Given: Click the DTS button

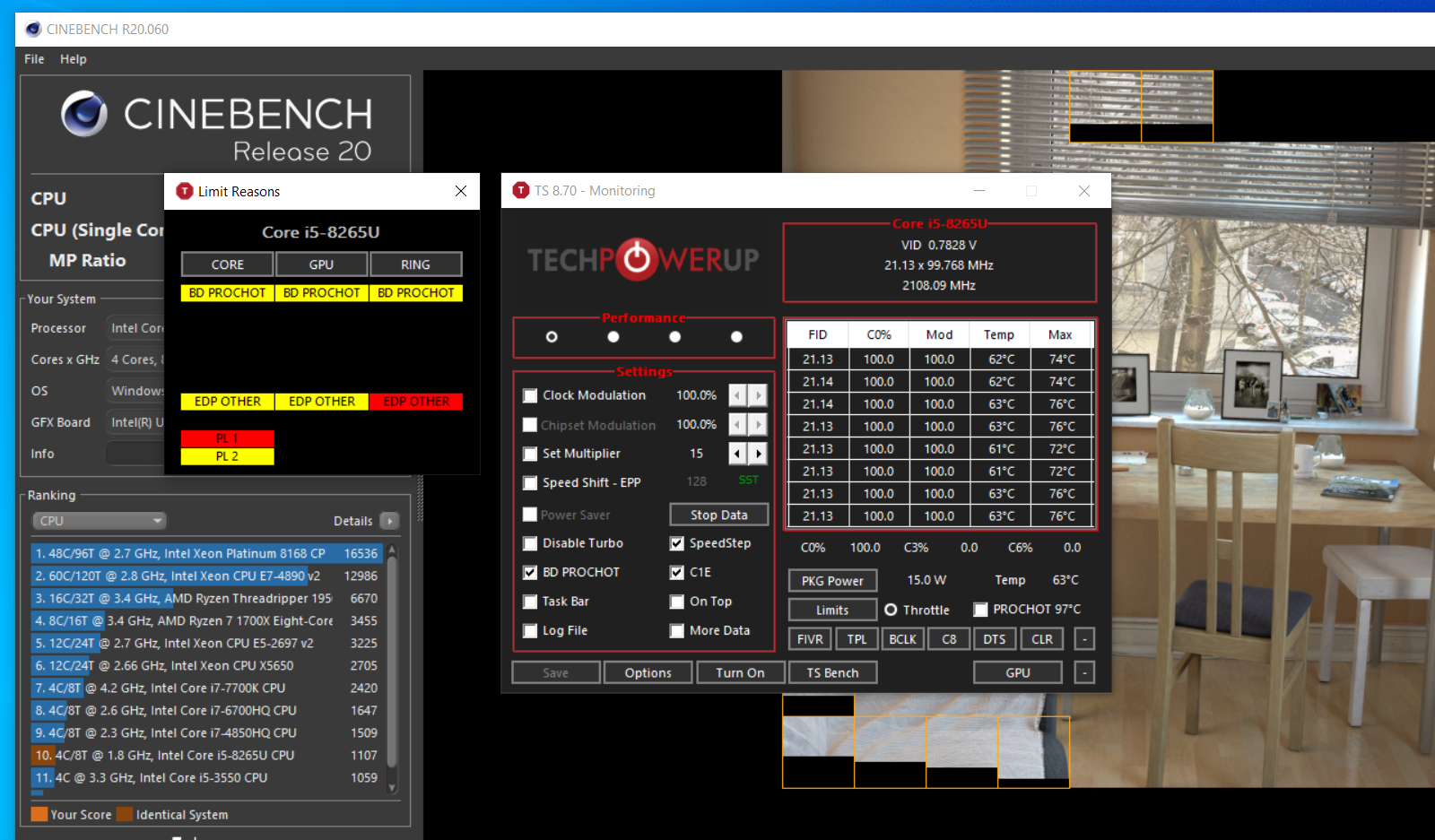Looking at the screenshot, I should tap(995, 639).
